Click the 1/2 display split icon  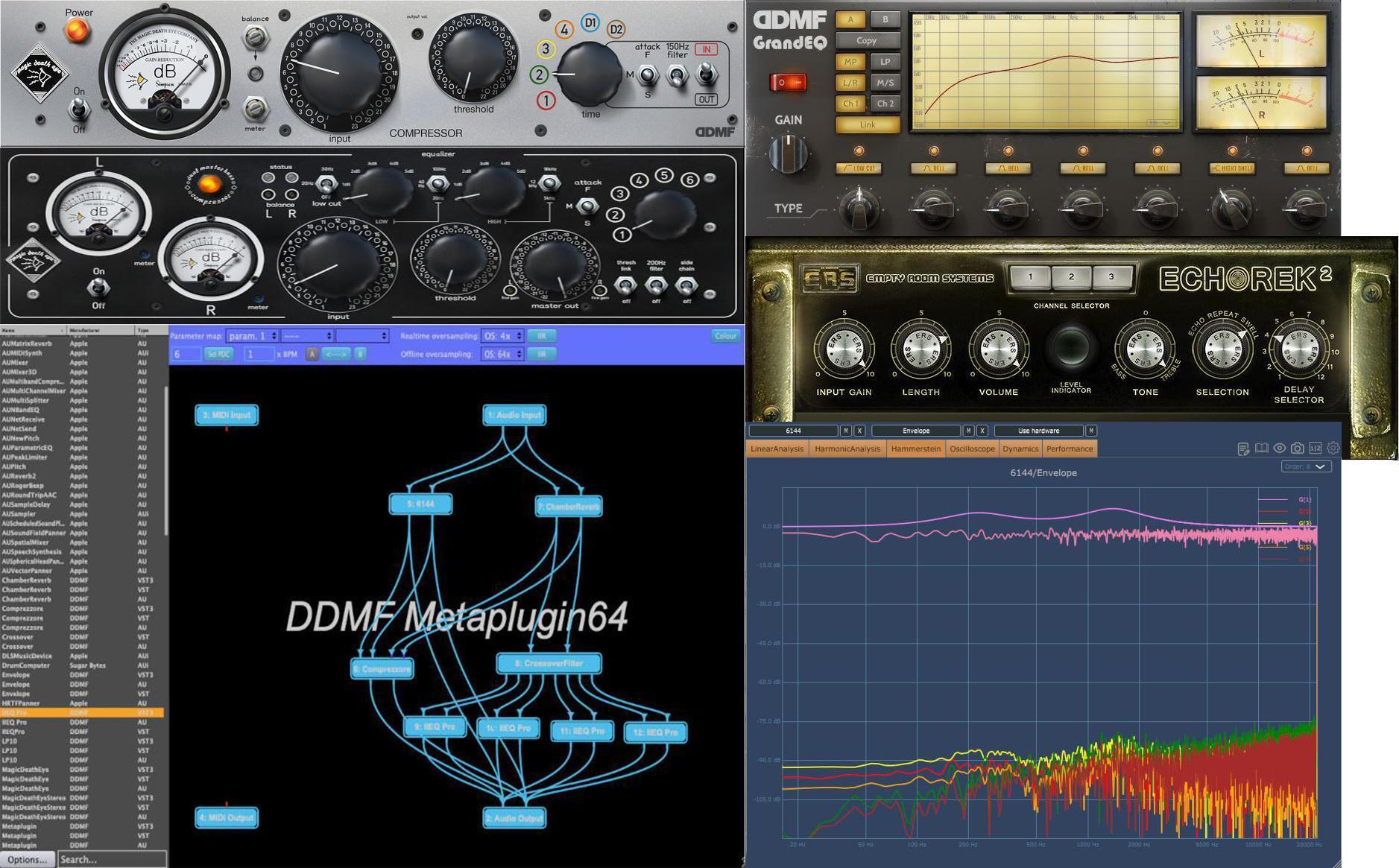point(1315,448)
